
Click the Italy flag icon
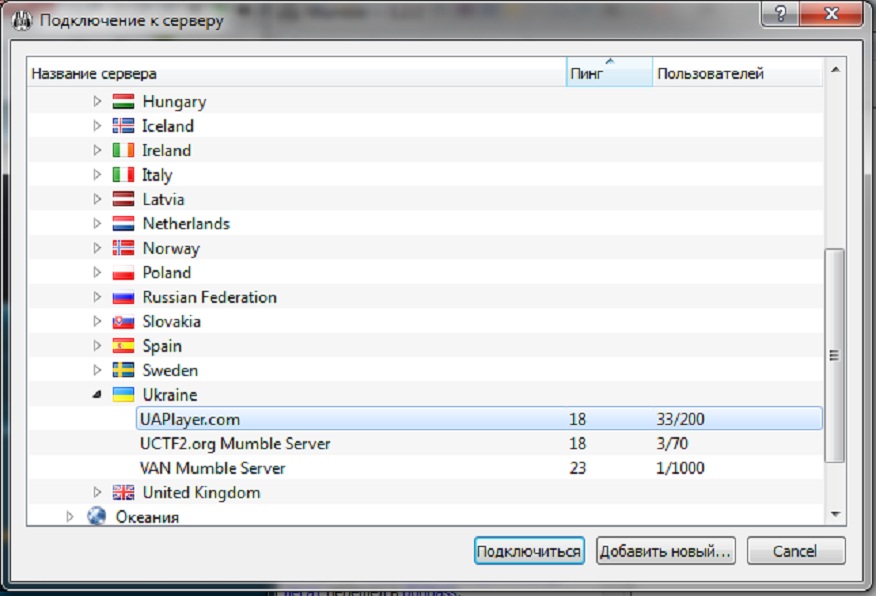[x=123, y=175]
